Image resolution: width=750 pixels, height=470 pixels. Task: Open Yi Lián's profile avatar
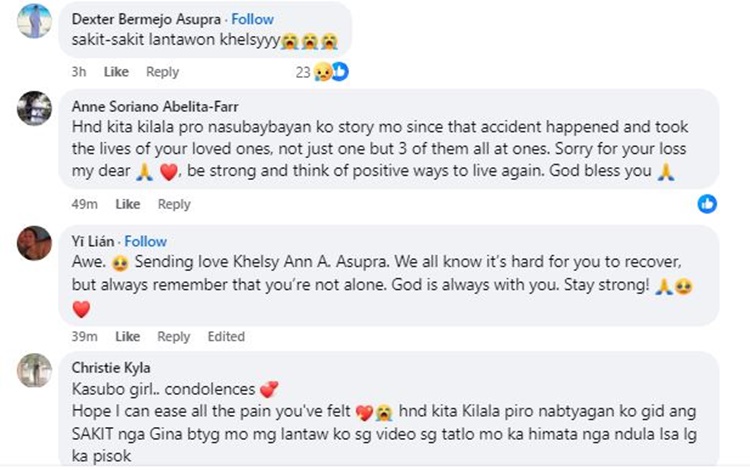point(34,243)
